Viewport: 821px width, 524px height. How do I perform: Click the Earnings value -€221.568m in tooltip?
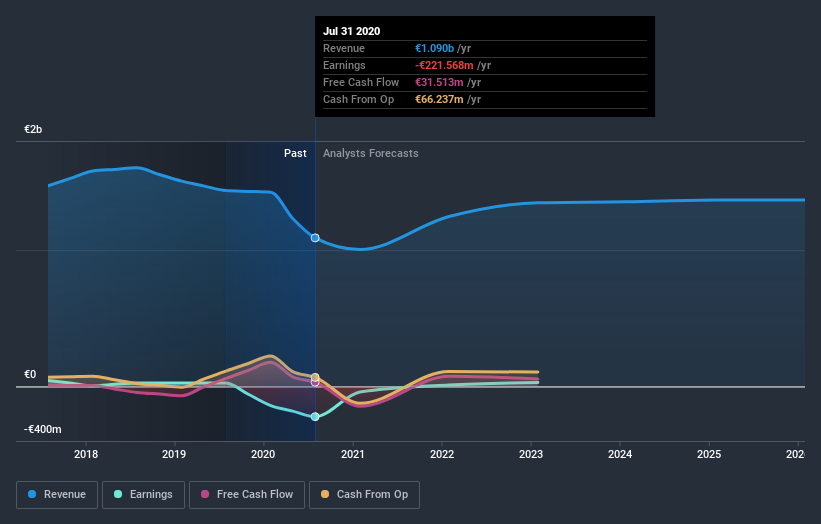pyautogui.click(x=444, y=65)
